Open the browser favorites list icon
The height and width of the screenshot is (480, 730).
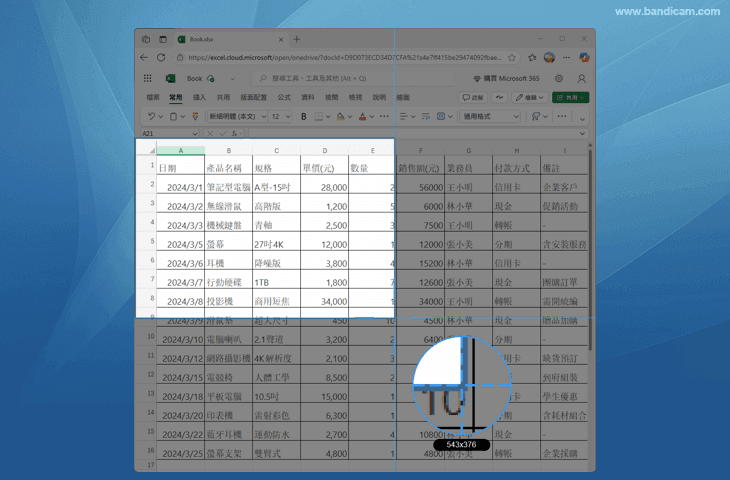pos(532,57)
